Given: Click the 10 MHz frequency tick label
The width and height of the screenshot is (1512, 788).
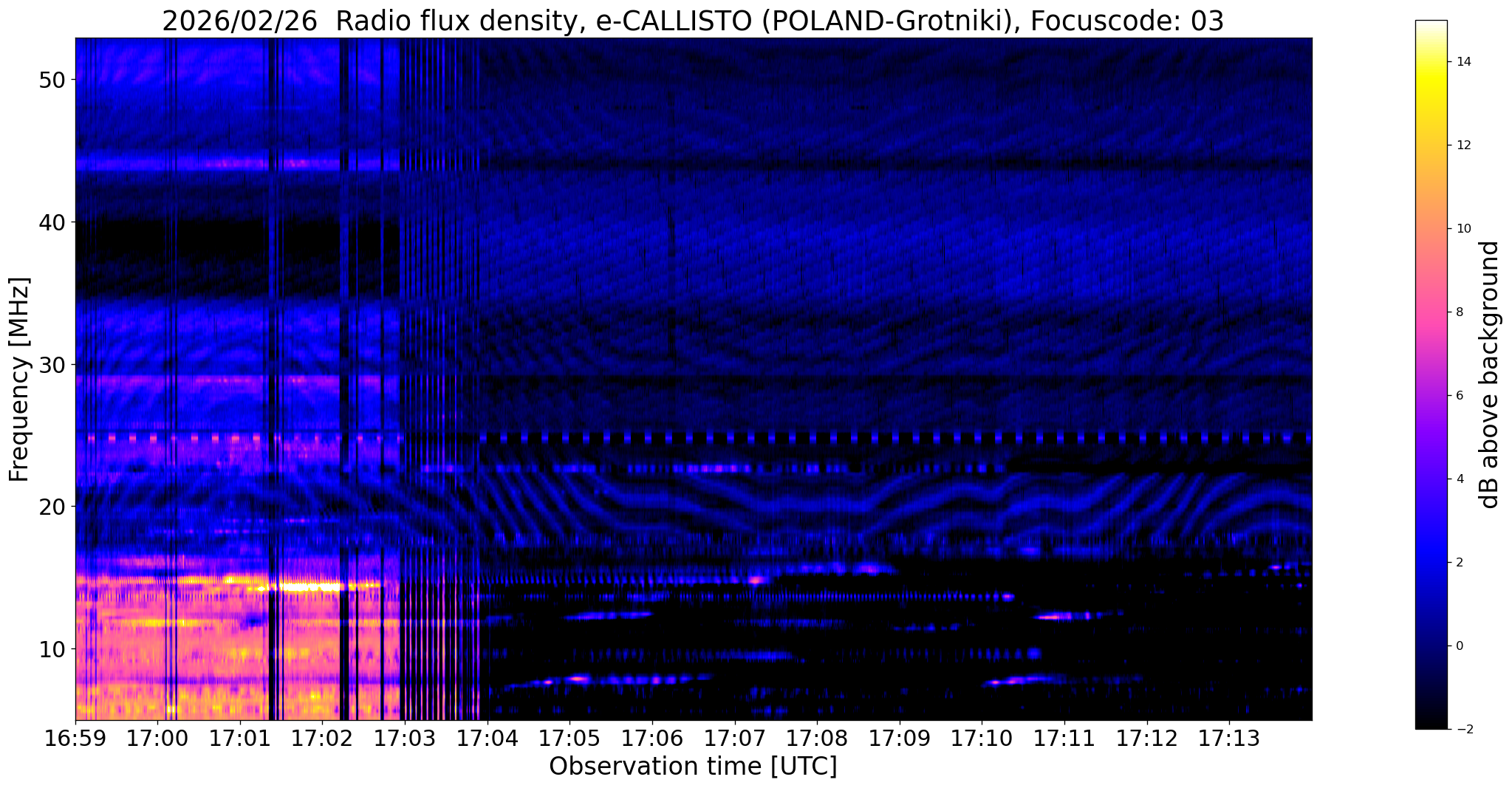Looking at the screenshot, I should 52,649.
